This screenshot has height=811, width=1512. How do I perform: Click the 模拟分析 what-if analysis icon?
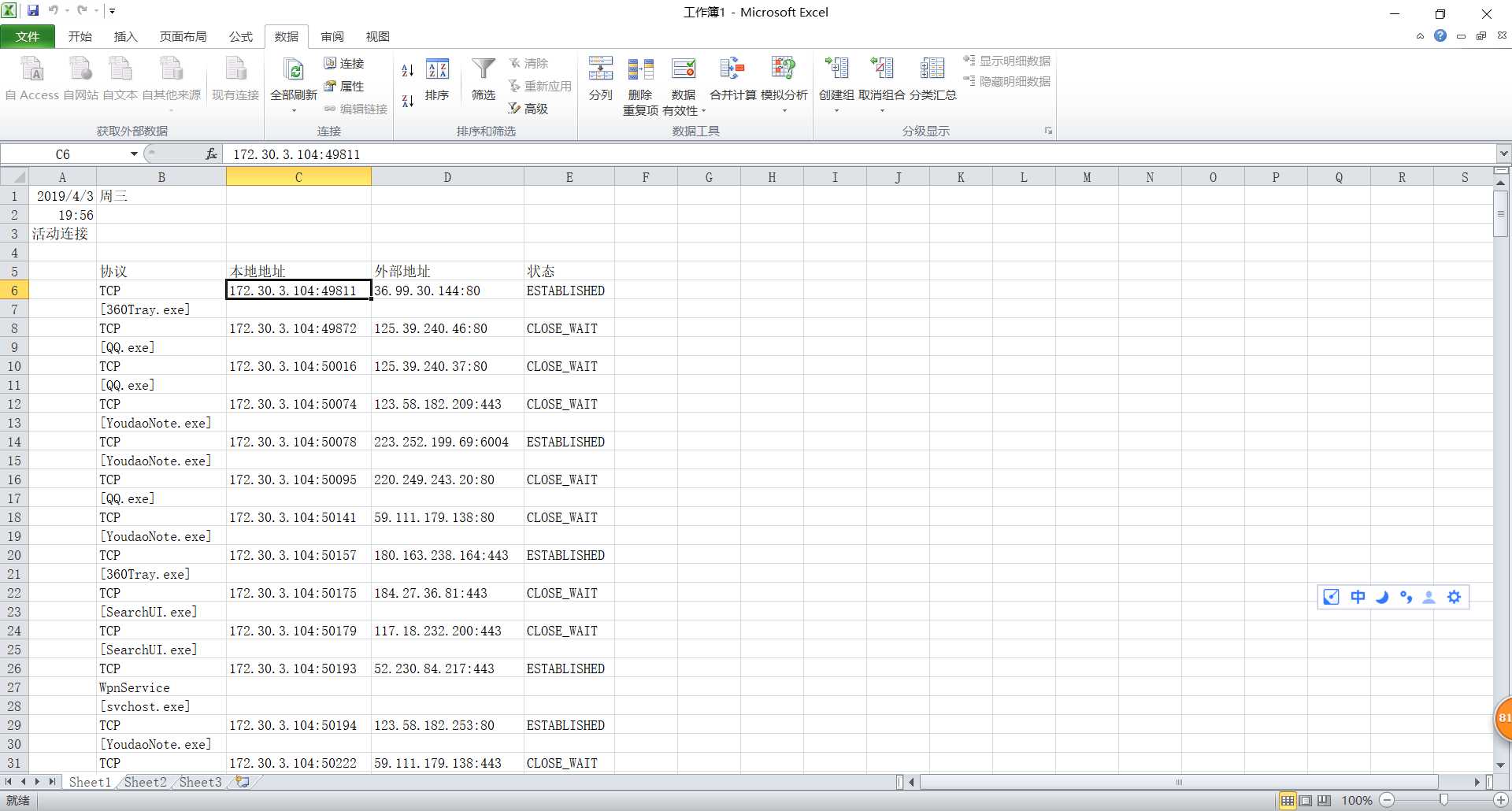click(x=784, y=69)
